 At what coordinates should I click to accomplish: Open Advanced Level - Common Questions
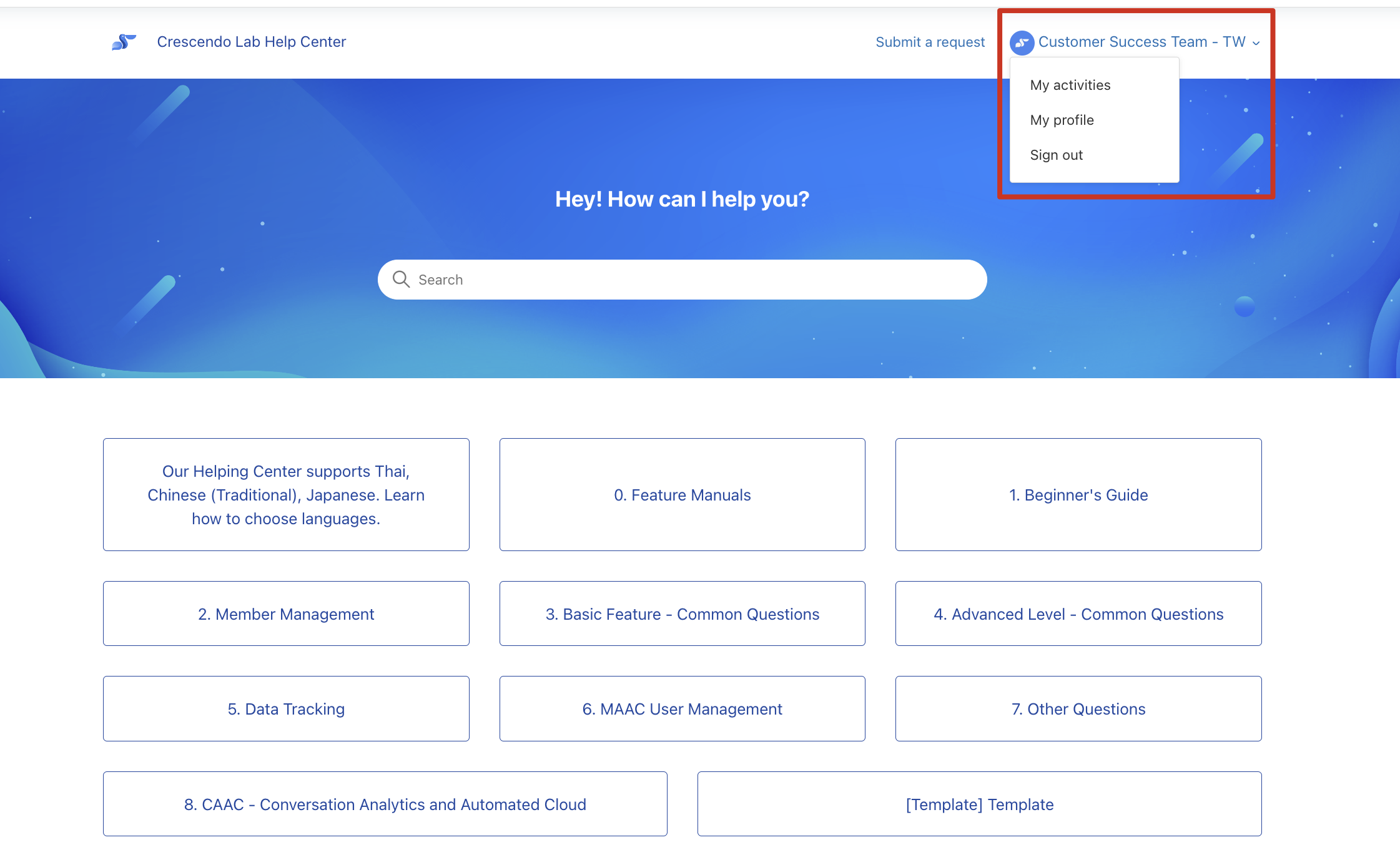click(x=1078, y=613)
